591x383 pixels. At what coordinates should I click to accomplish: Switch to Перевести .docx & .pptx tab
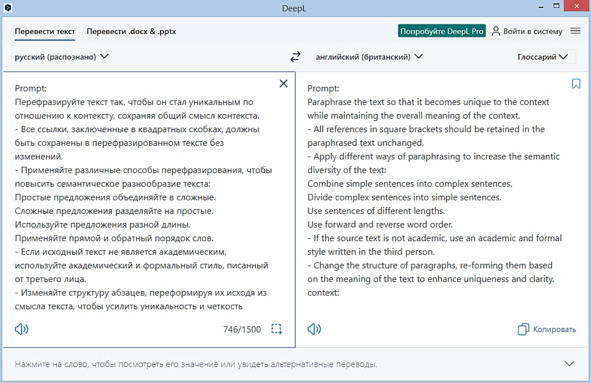coord(131,31)
